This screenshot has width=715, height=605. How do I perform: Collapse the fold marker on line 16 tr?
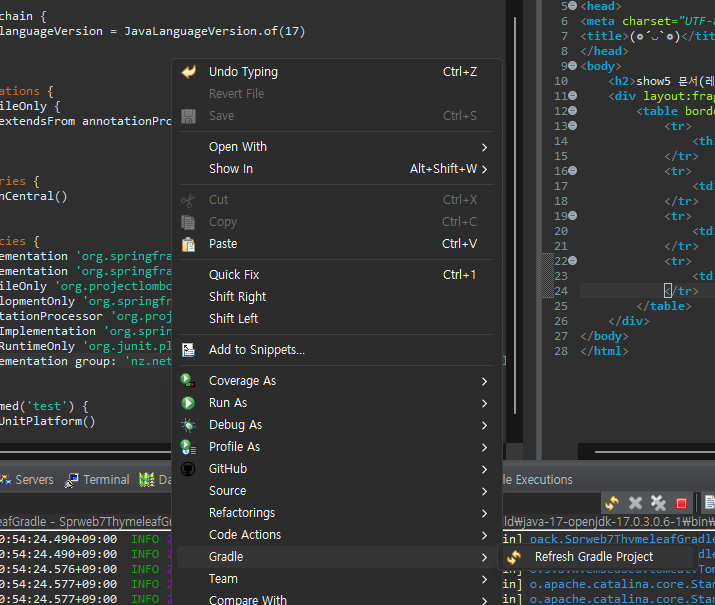[x=573, y=171]
